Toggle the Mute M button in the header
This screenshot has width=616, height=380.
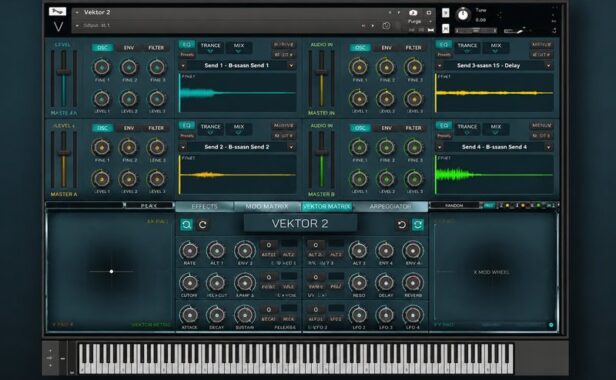[x=446, y=28]
